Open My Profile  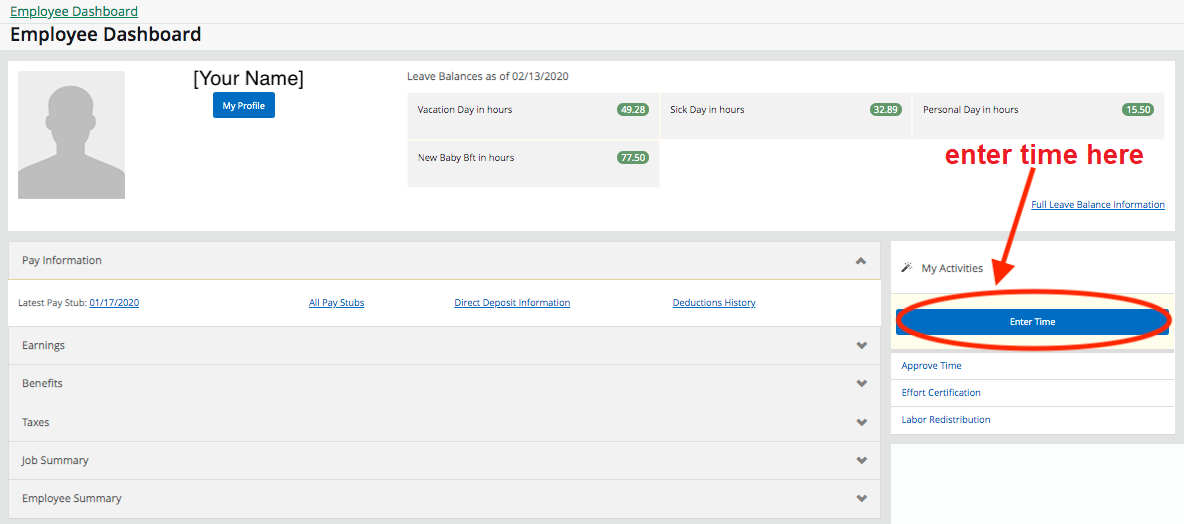[x=243, y=106]
